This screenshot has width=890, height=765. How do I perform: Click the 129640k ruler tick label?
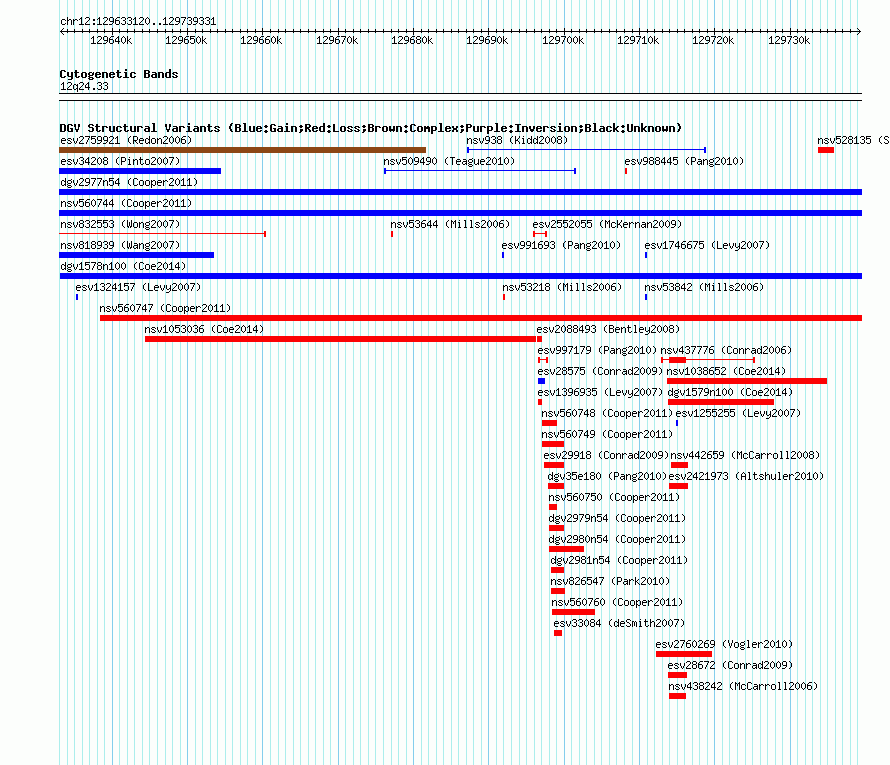111,40
